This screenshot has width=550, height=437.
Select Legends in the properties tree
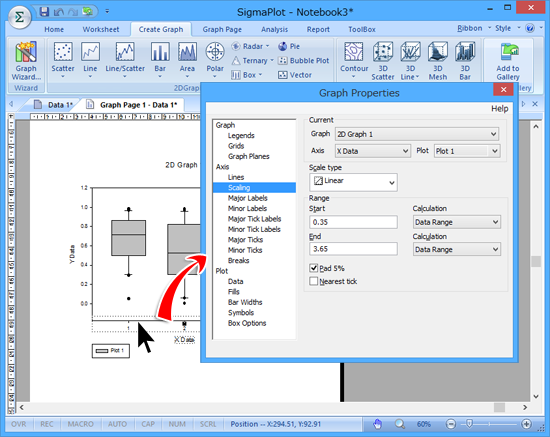241,135
